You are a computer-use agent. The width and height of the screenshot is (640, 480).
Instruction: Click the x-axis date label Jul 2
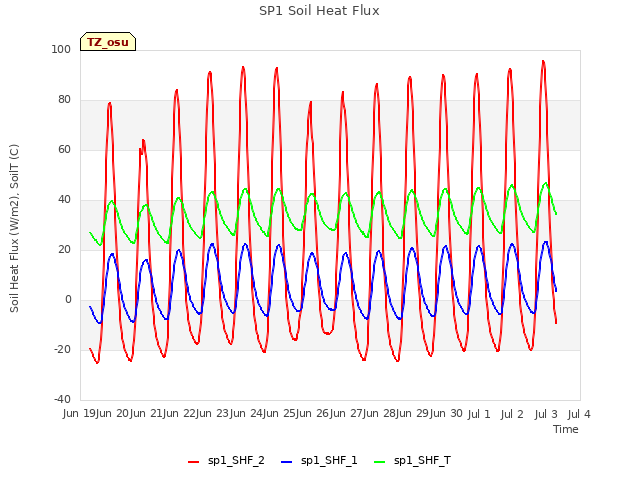[x=512, y=414]
